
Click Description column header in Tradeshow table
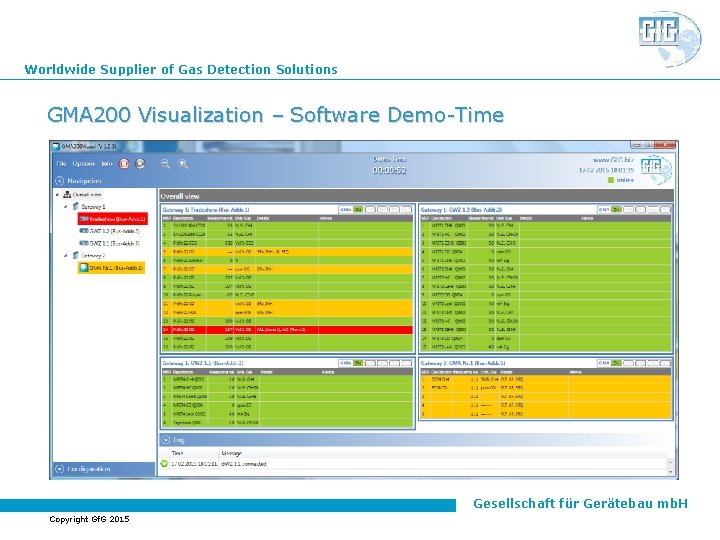tap(183, 218)
